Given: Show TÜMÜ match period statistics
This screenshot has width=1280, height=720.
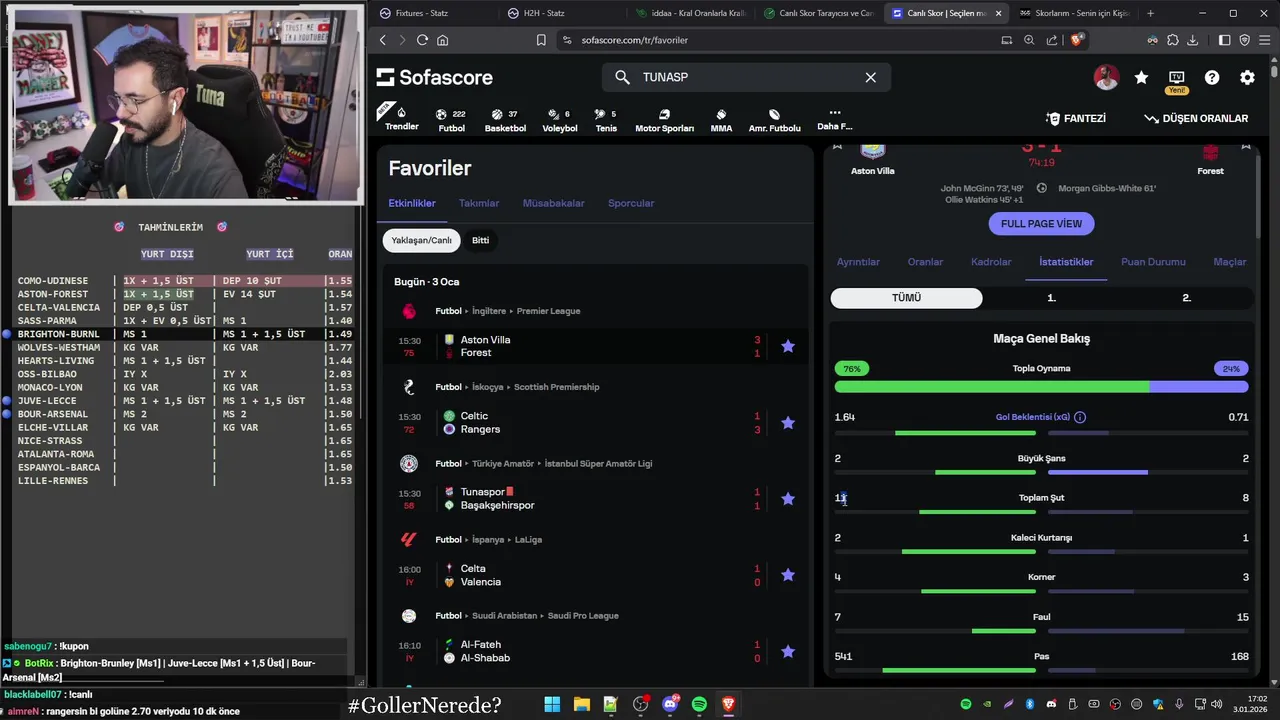Looking at the screenshot, I should (x=906, y=298).
